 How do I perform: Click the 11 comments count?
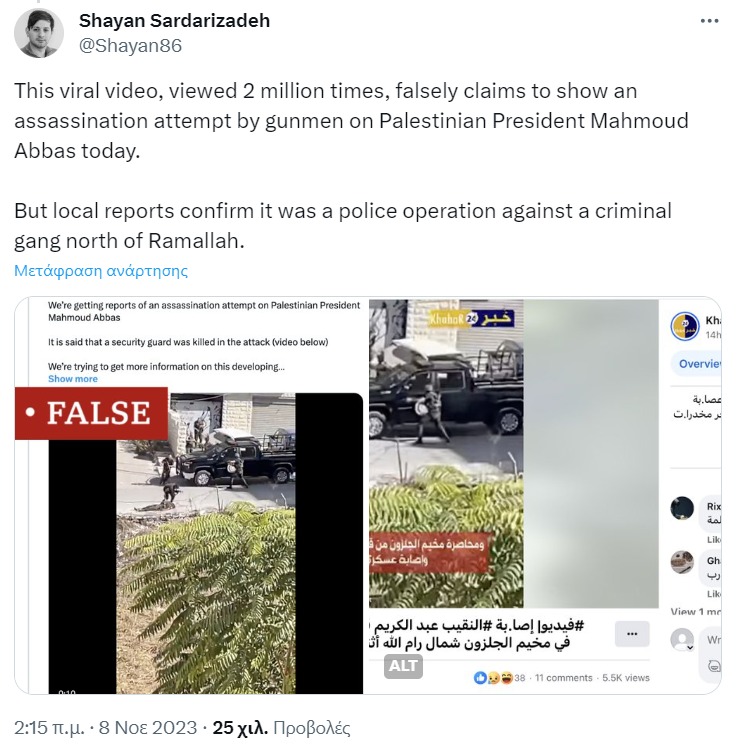[564, 678]
